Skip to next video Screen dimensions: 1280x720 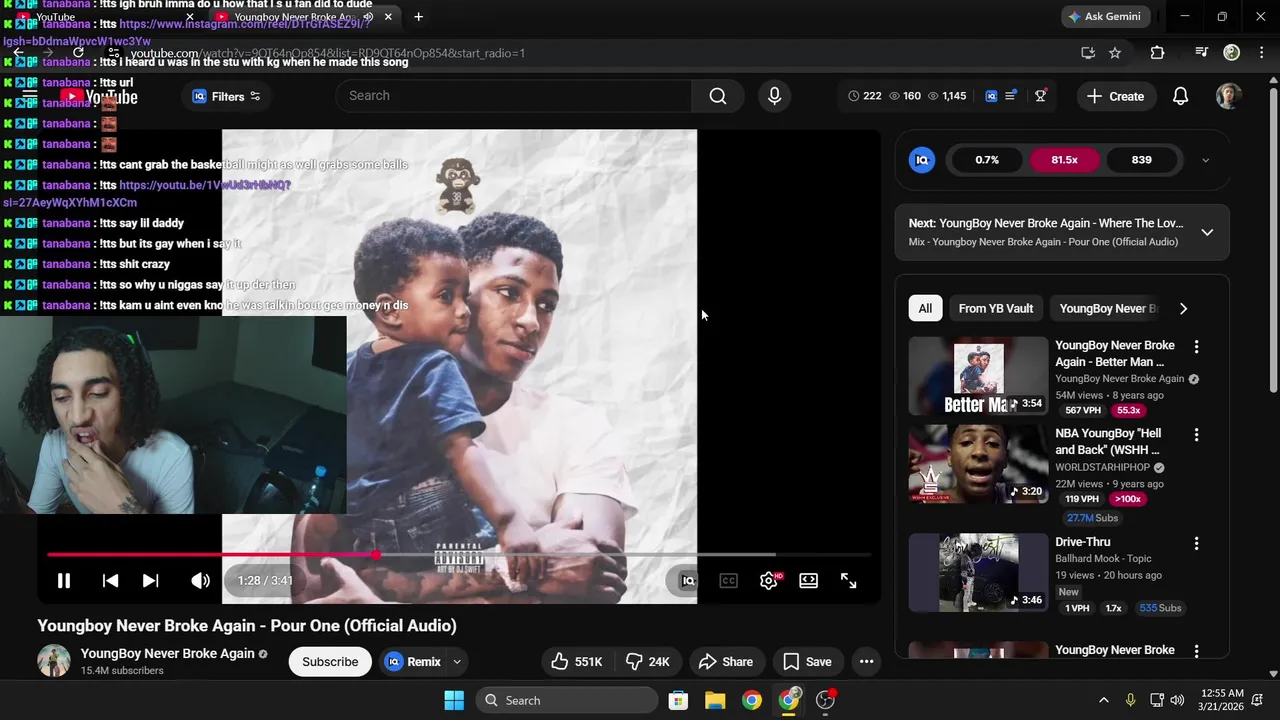point(150,581)
